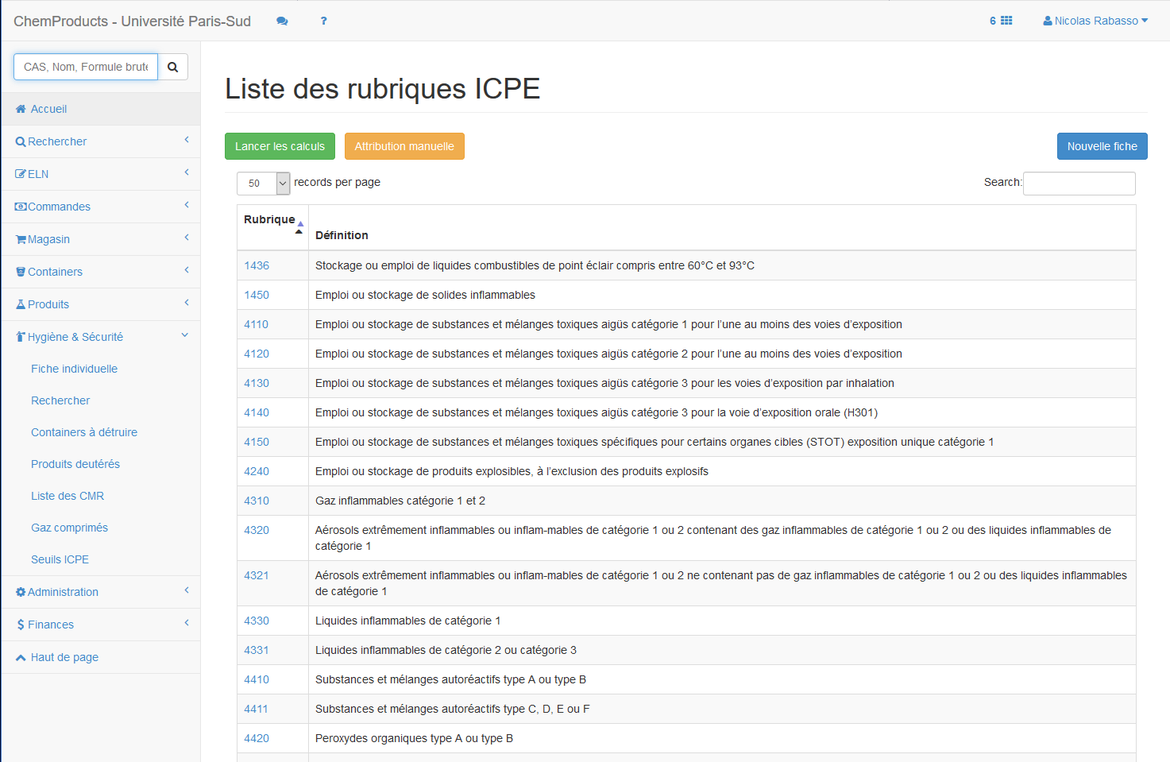Open the help question mark icon
This screenshot has height=762, width=1170.
(x=323, y=21)
